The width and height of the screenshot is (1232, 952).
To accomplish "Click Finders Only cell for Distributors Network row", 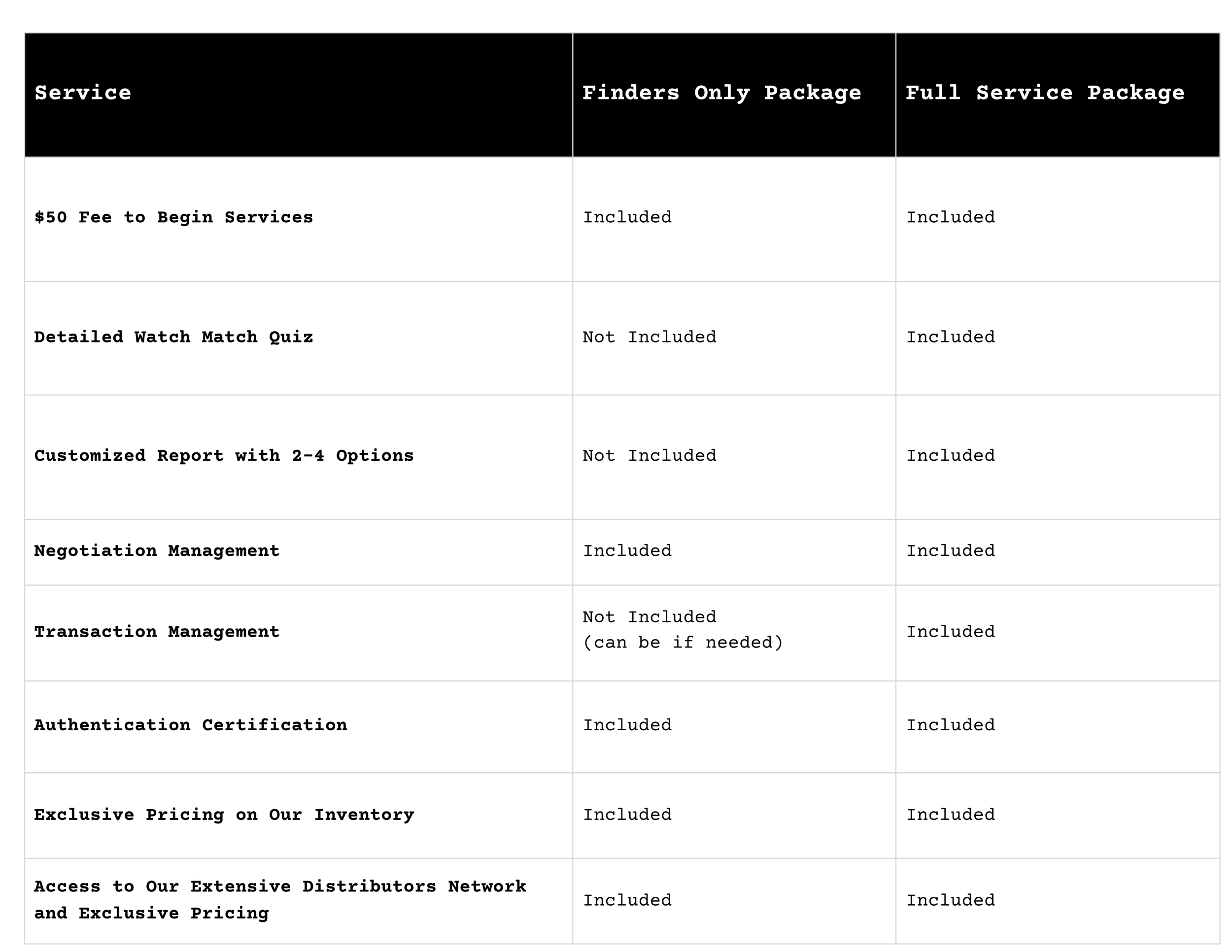I will coord(627,900).
